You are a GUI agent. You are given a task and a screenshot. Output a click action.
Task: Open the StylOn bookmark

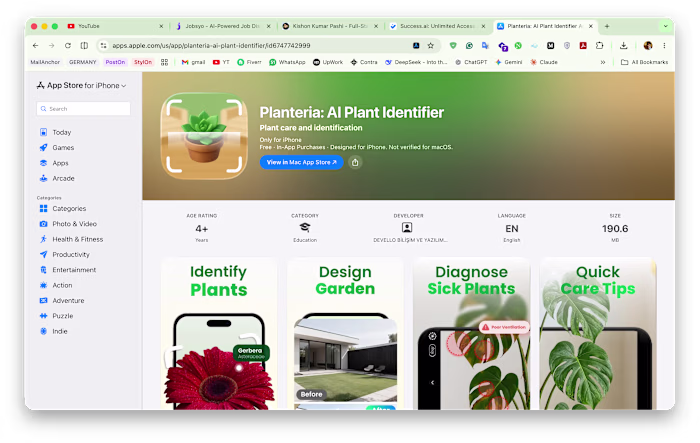(x=143, y=62)
